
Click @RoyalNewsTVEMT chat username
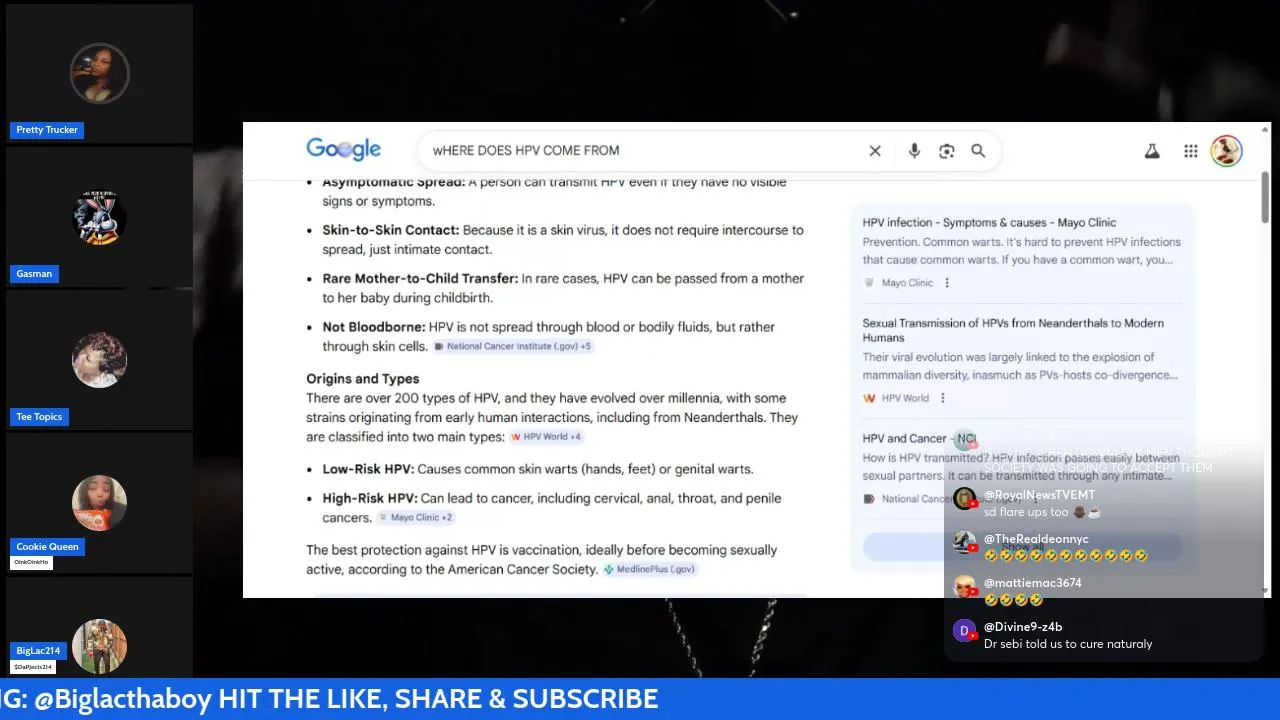click(1039, 495)
